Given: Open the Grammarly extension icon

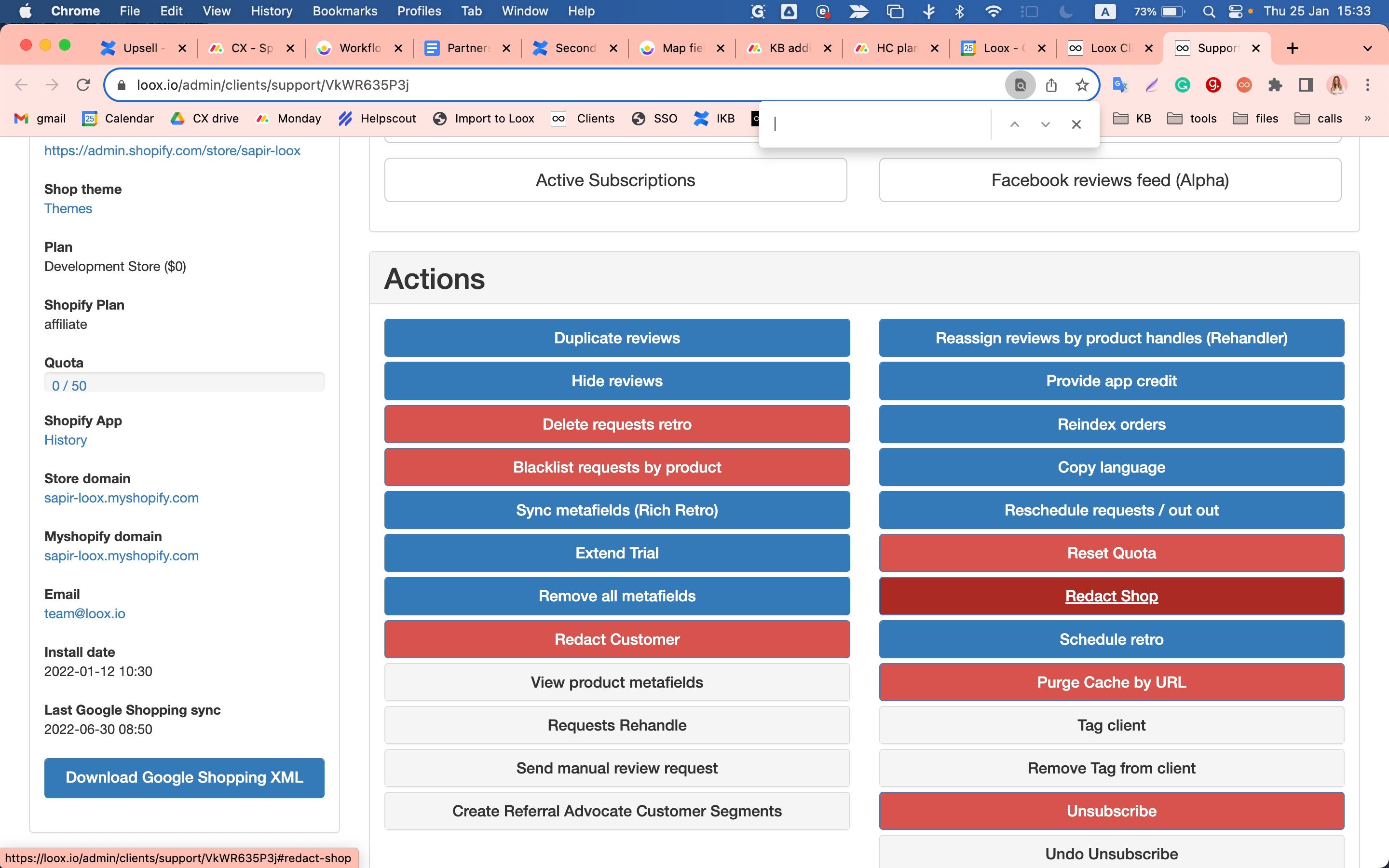Looking at the screenshot, I should [x=1183, y=85].
